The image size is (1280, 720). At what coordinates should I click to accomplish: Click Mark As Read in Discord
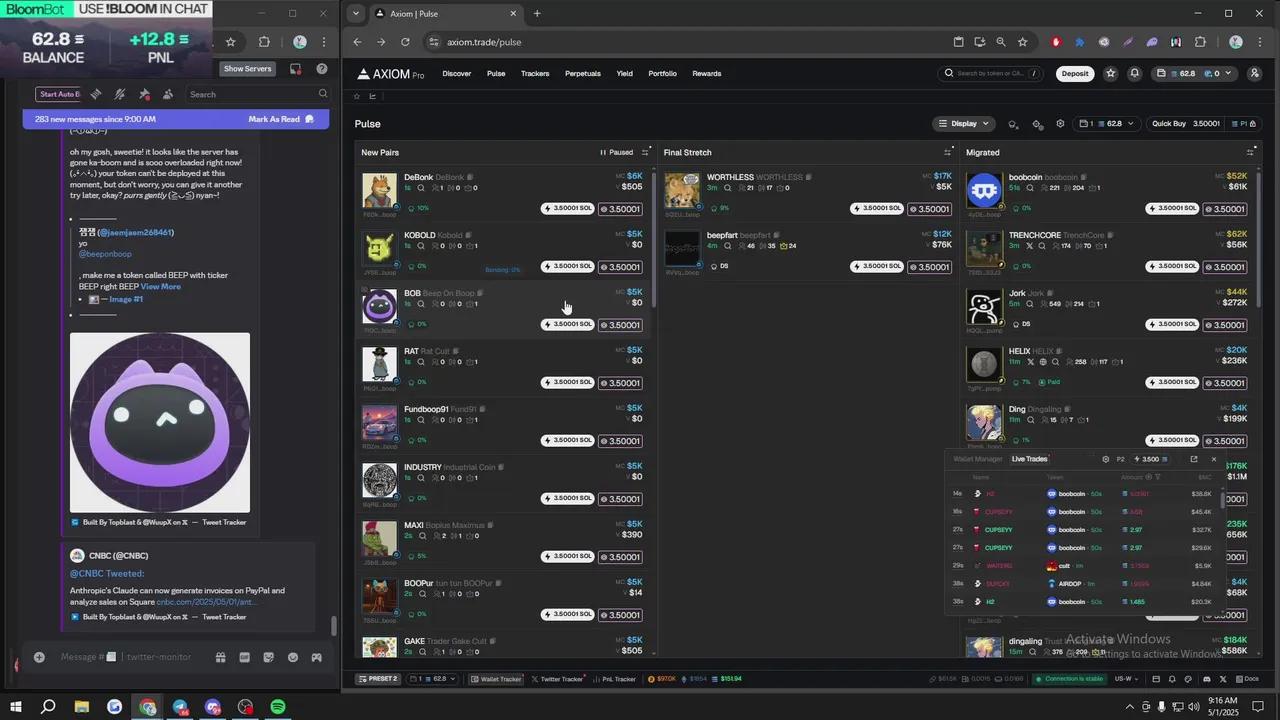point(281,119)
